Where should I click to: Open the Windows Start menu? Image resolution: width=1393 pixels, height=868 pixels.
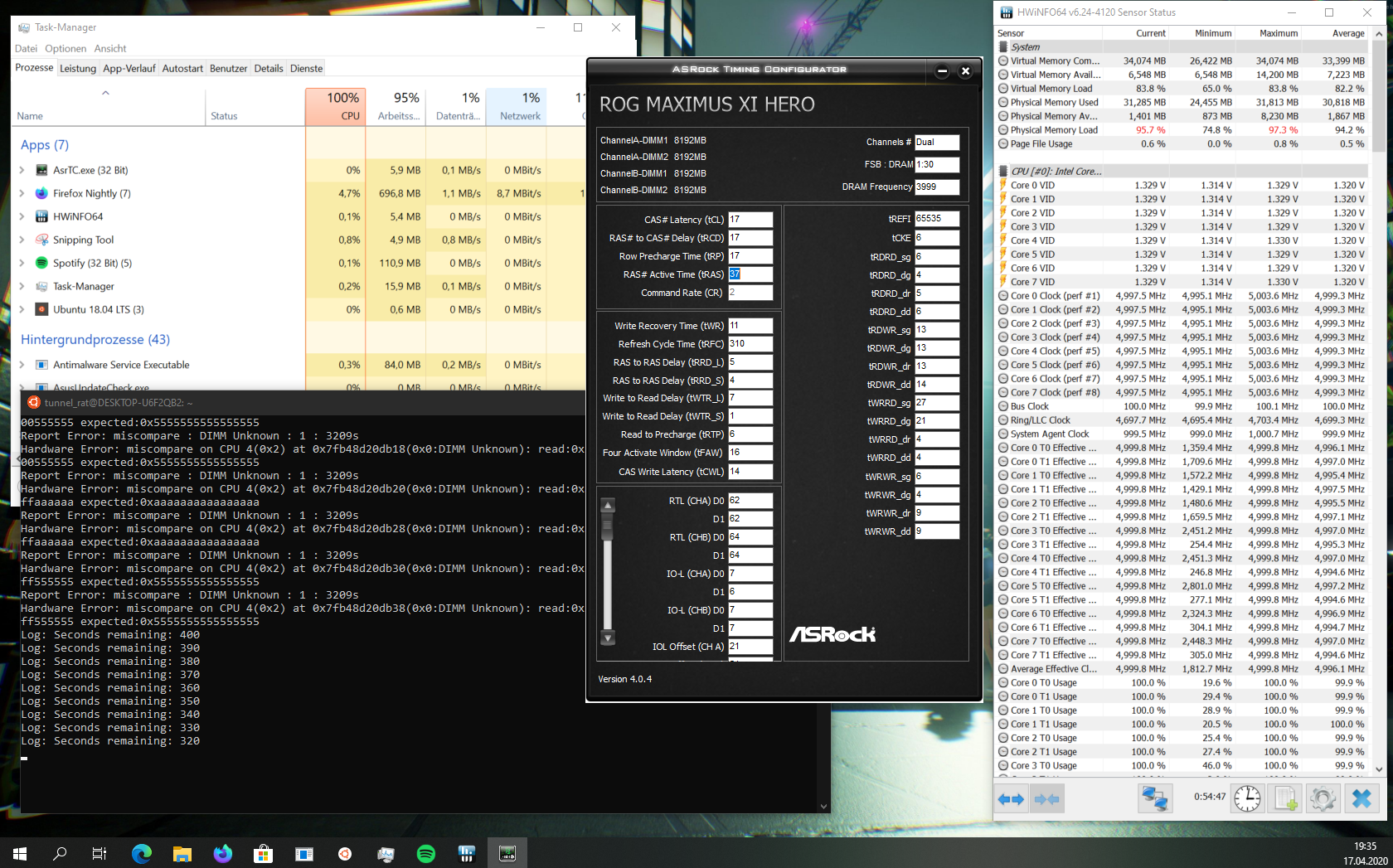click(20, 853)
